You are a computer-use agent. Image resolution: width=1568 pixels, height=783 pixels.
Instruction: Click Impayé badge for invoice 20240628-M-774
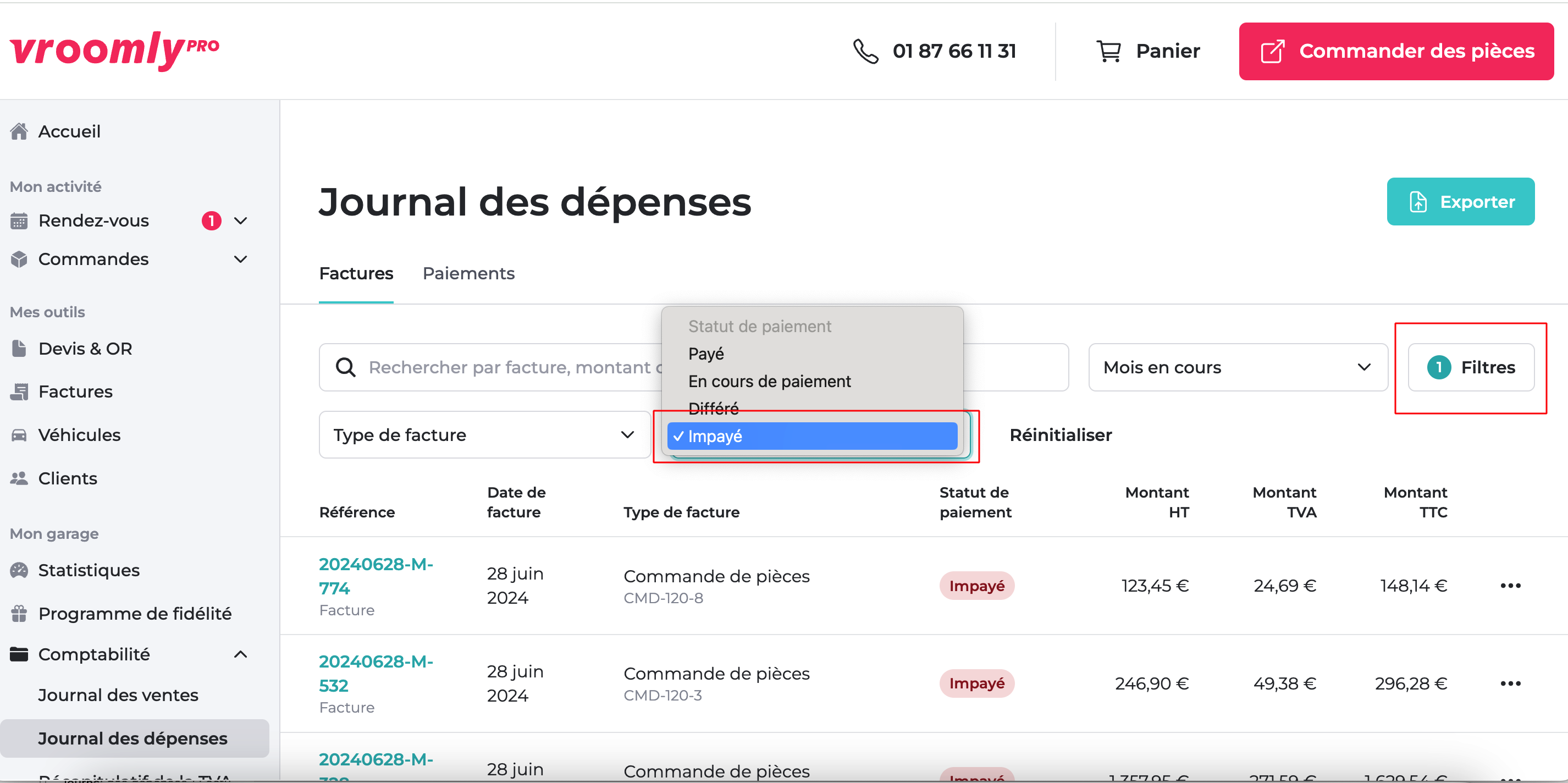[976, 586]
